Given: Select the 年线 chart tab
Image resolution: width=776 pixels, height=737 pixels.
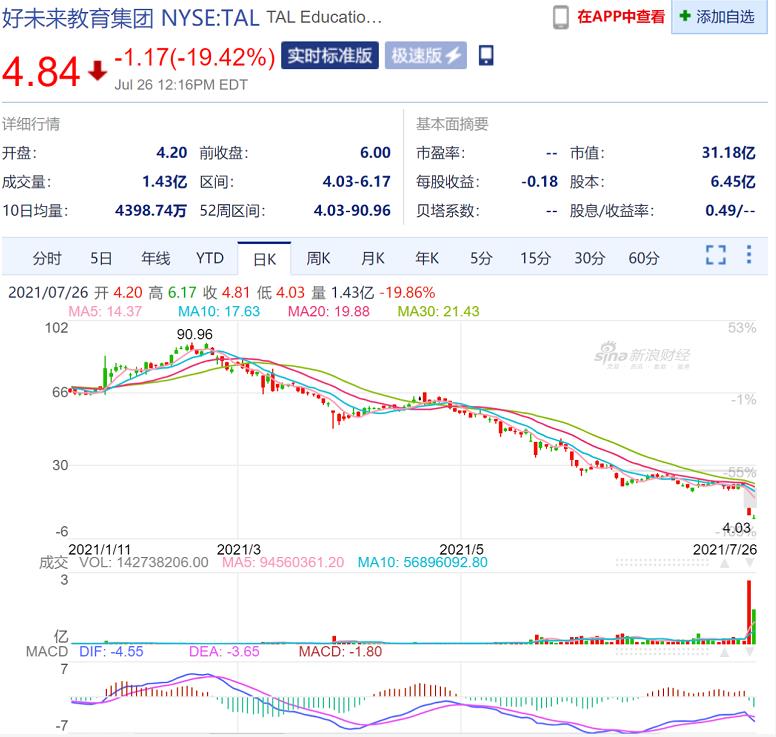Looking at the screenshot, I should click(155, 258).
